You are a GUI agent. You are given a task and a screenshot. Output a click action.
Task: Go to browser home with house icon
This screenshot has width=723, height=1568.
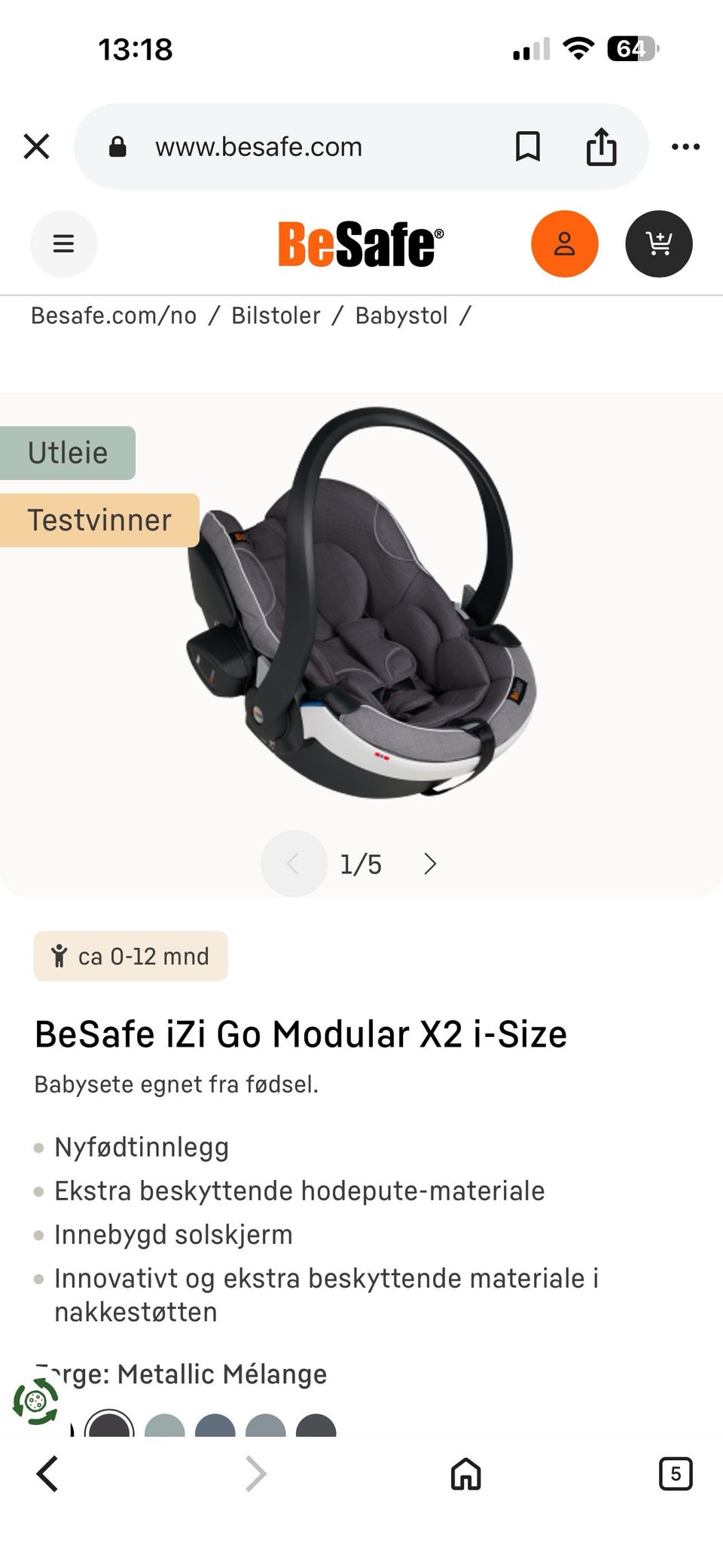click(465, 1474)
